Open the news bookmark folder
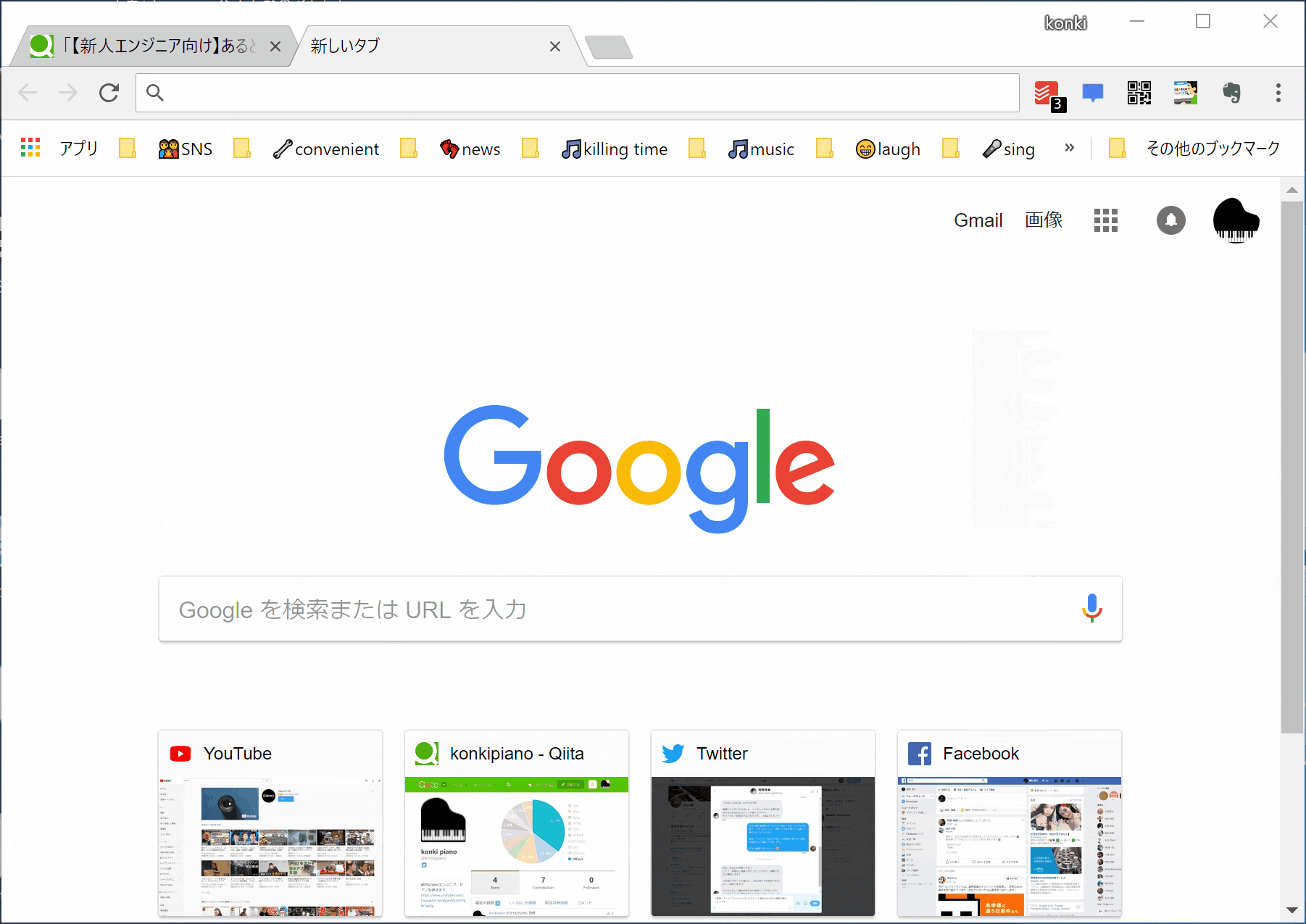This screenshot has width=1306, height=924. pyautogui.click(x=470, y=149)
